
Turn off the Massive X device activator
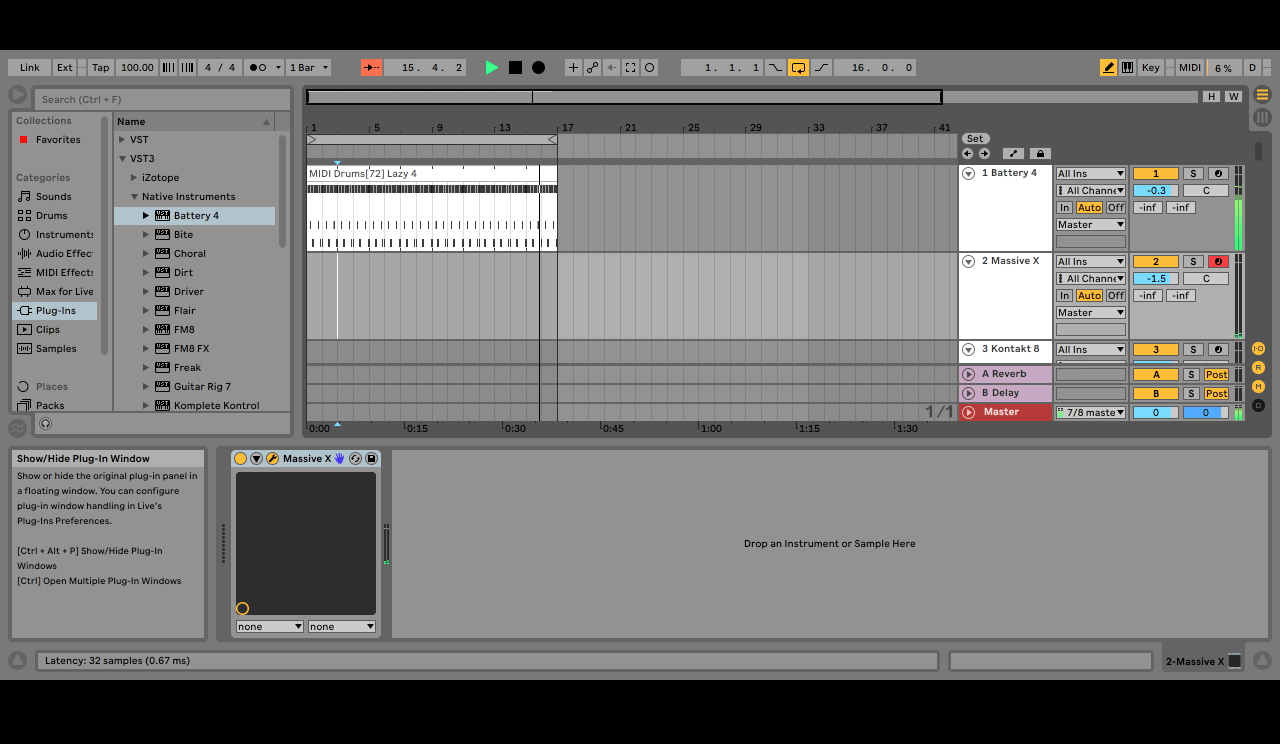[240, 459]
